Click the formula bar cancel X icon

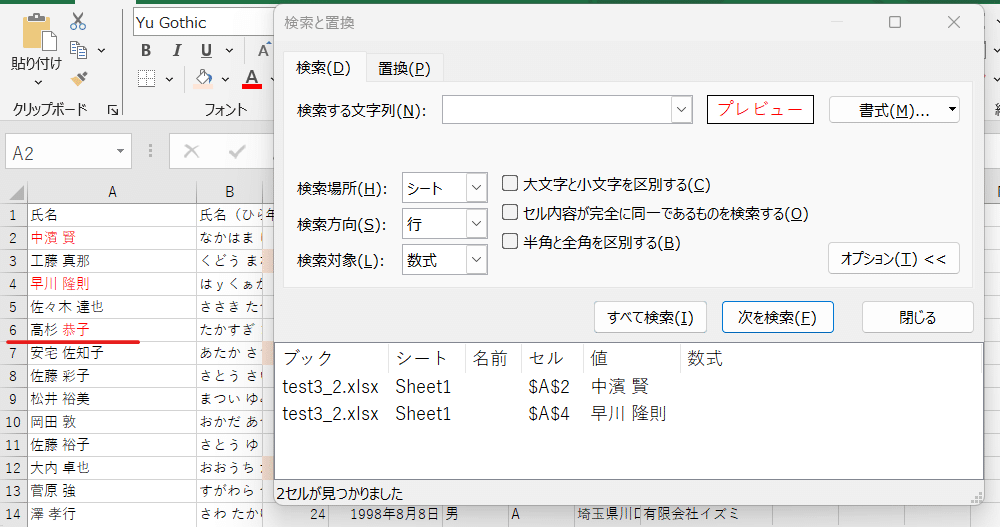(x=191, y=151)
